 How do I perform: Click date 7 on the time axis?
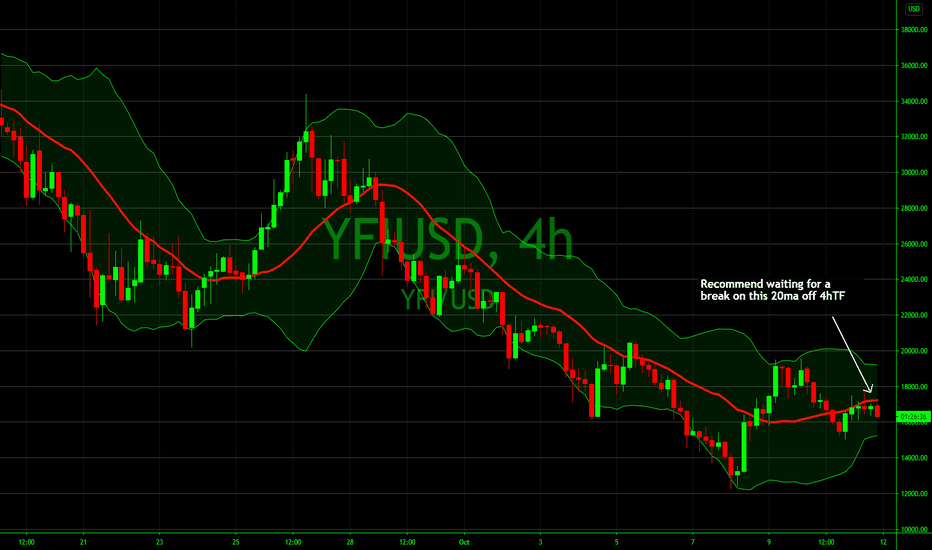(692, 542)
